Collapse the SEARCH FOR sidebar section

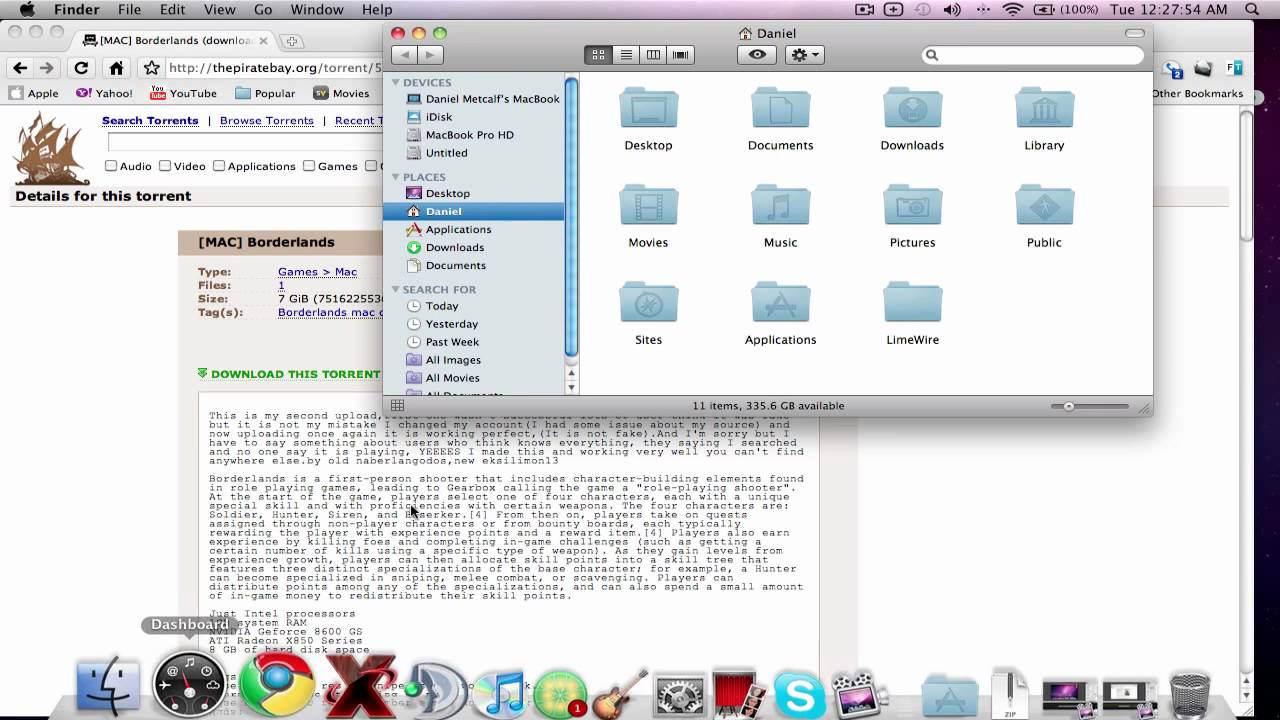click(x=396, y=289)
